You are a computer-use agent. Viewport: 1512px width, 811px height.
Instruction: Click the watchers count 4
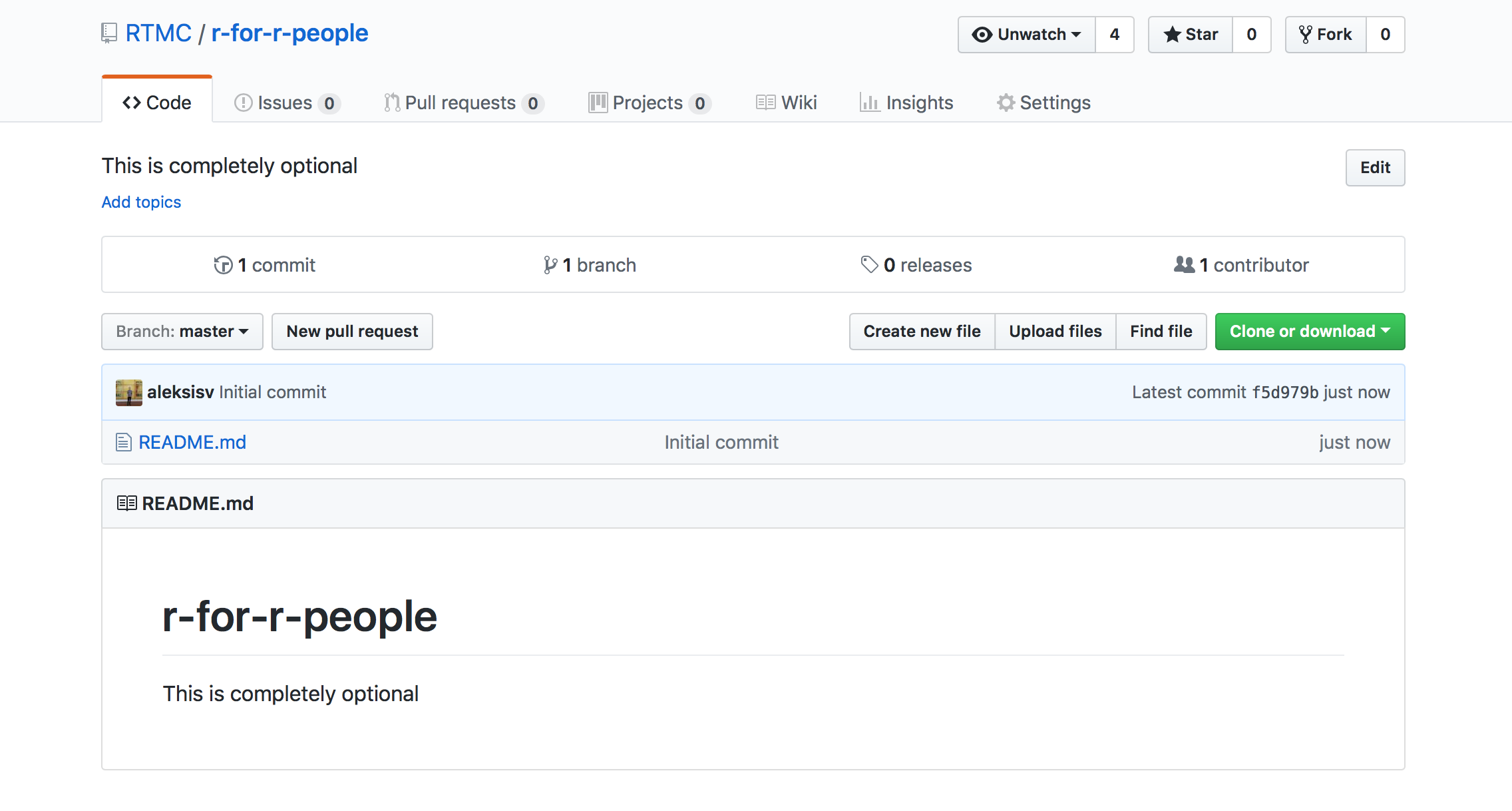click(x=1115, y=35)
